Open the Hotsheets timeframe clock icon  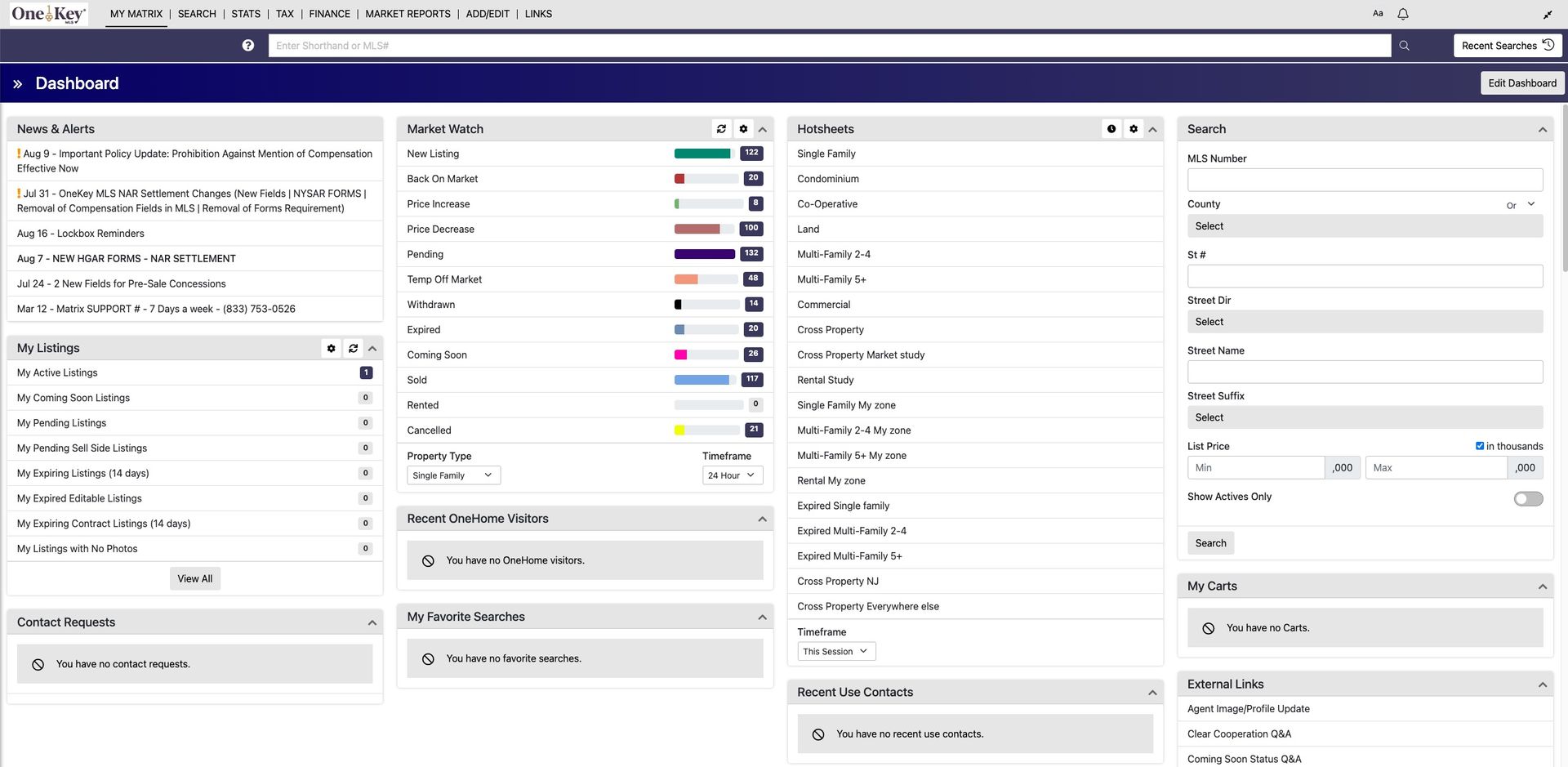pyautogui.click(x=1111, y=128)
